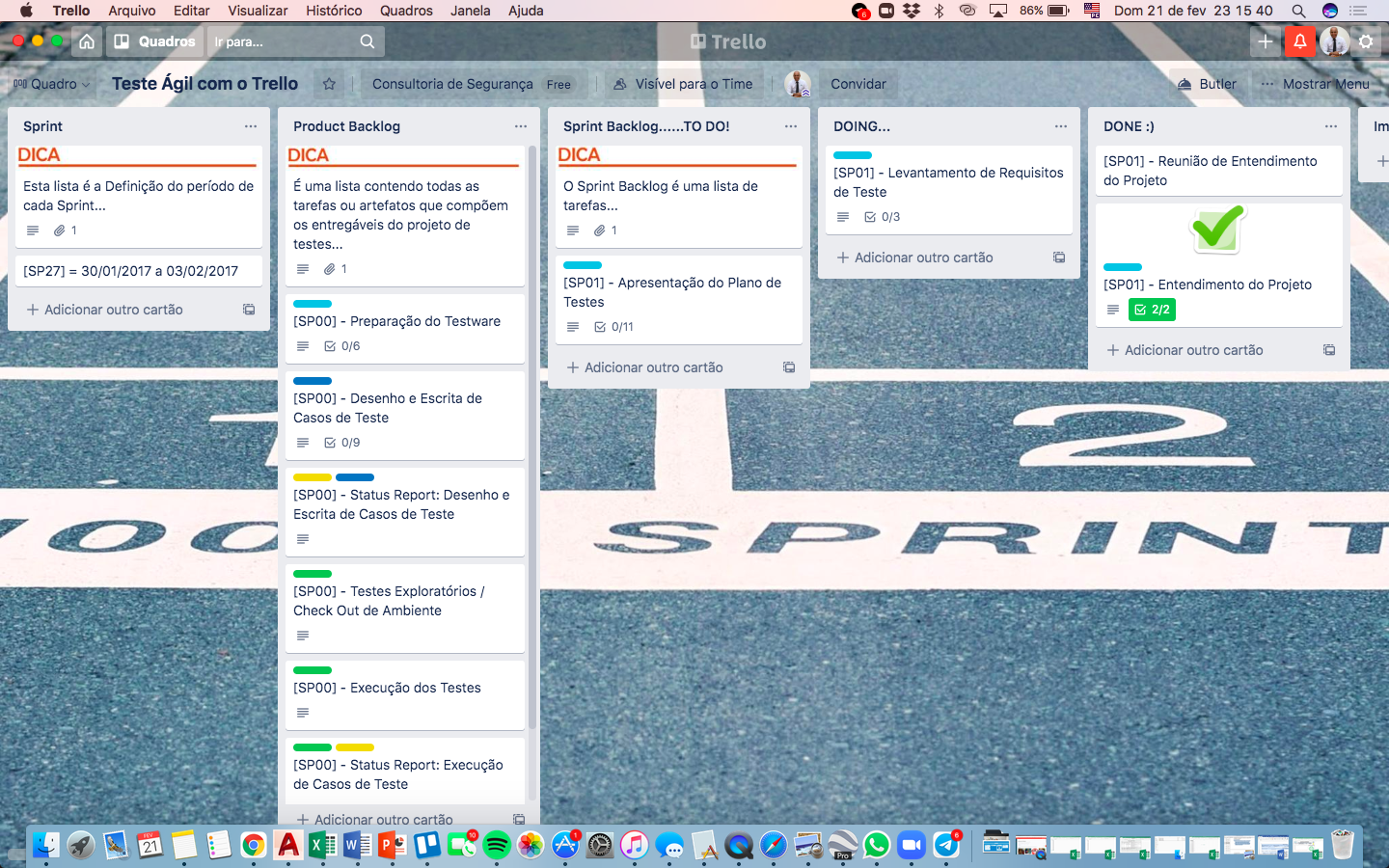The image size is (1389, 868).
Task: Click the plus create button in header
Action: coord(1265,41)
